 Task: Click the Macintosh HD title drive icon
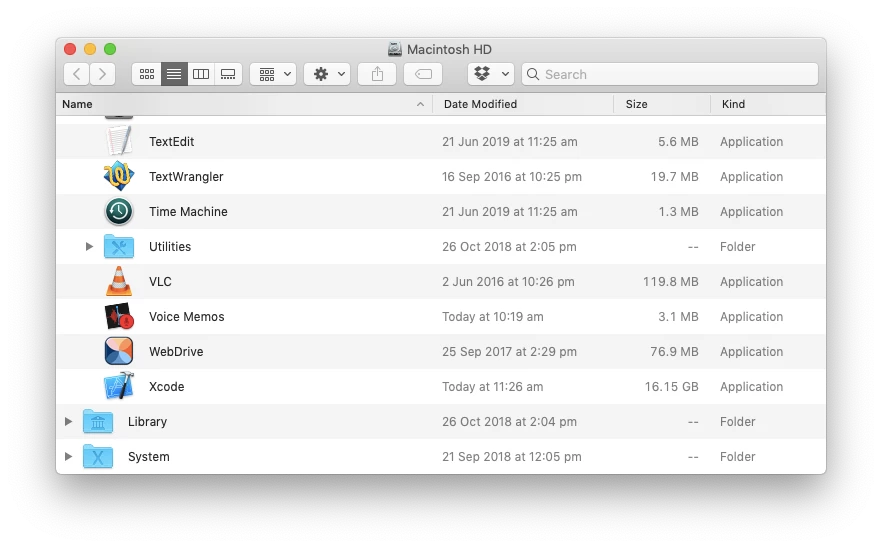coord(395,50)
